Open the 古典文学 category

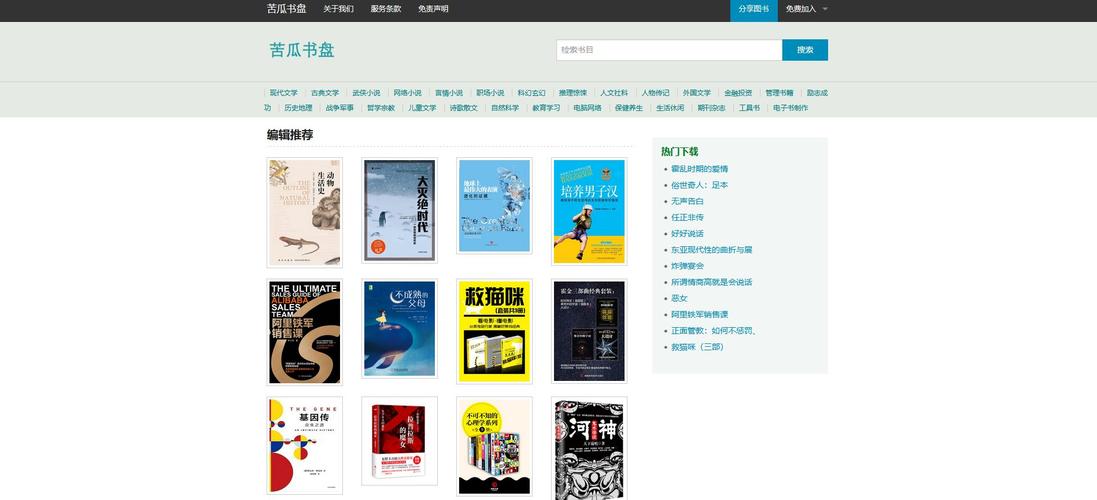[x=325, y=93]
